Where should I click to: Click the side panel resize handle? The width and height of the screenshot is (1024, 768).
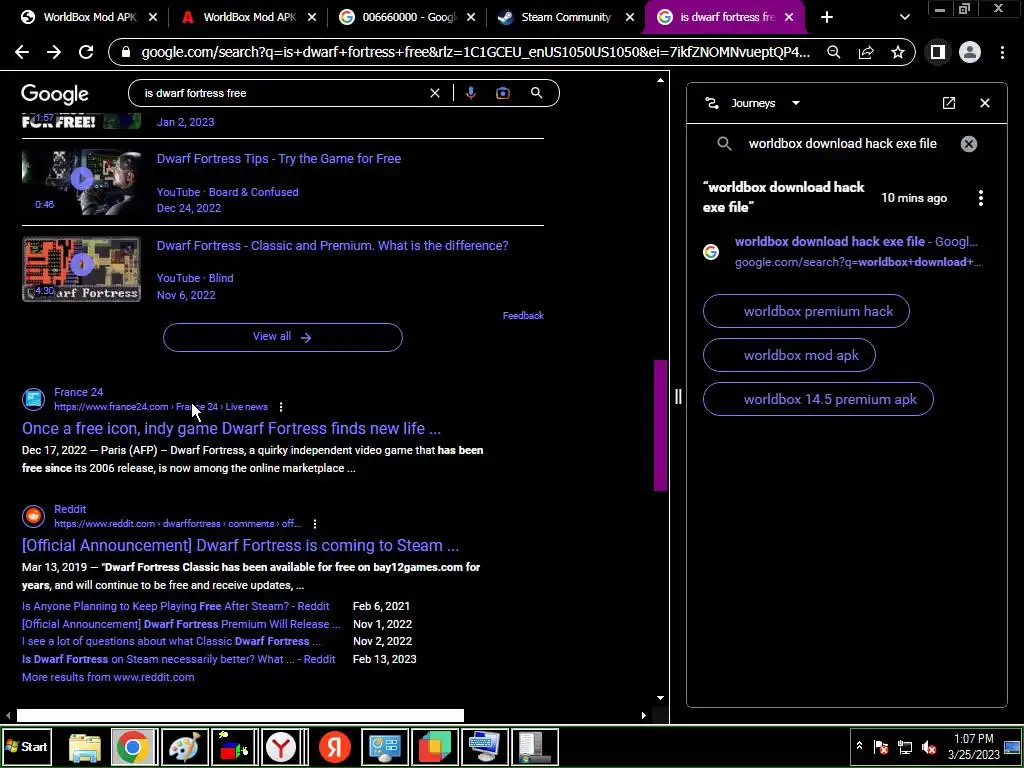[x=678, y=396]
